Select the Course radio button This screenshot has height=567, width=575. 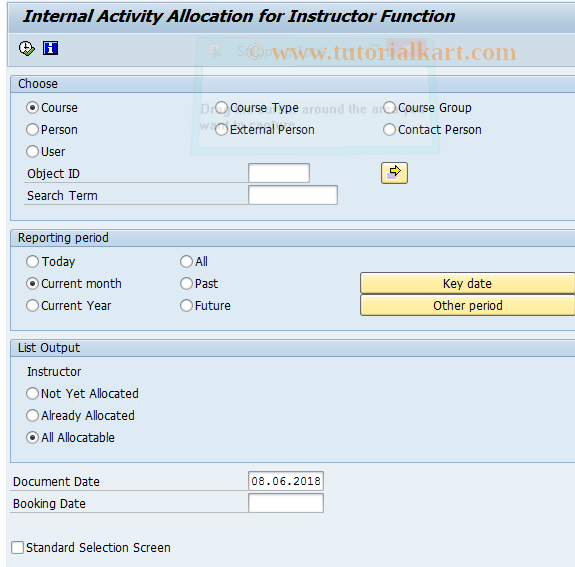[x=32, y=108]
